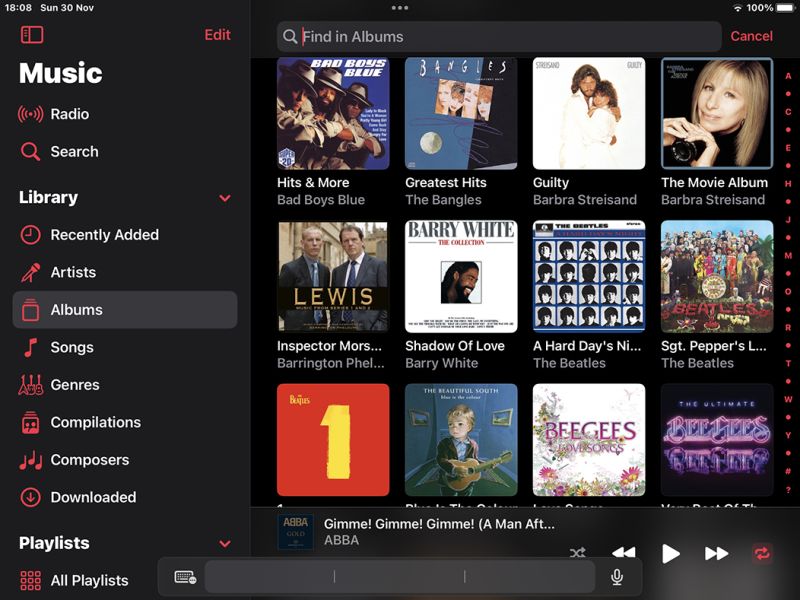Play the current ABBA song
Viewport: 800px width, 600px height.
[670, 554]
